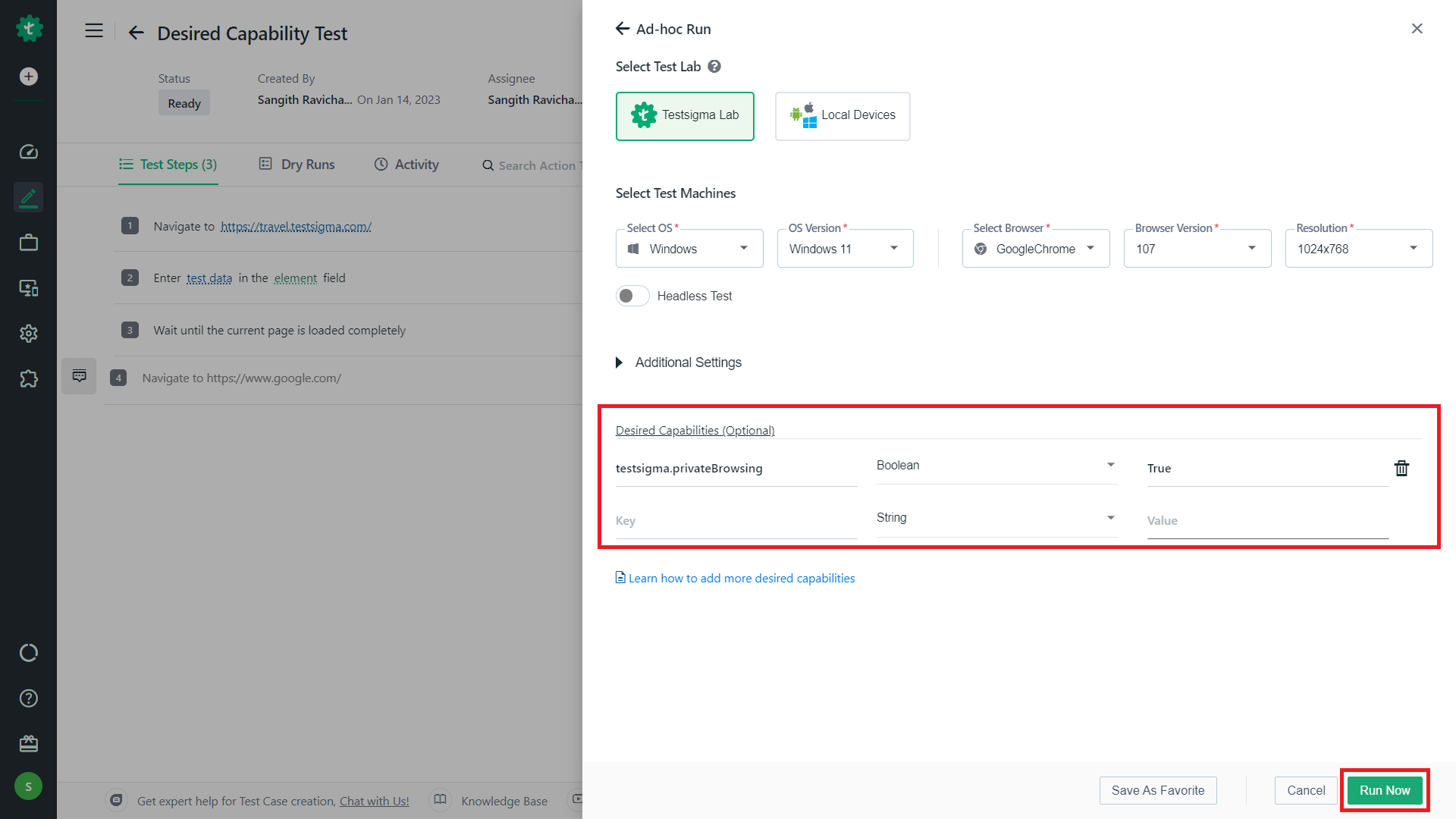Go back from Desired Capability Test
This screenshot has height=819, width=1456.
coord(136,33)
